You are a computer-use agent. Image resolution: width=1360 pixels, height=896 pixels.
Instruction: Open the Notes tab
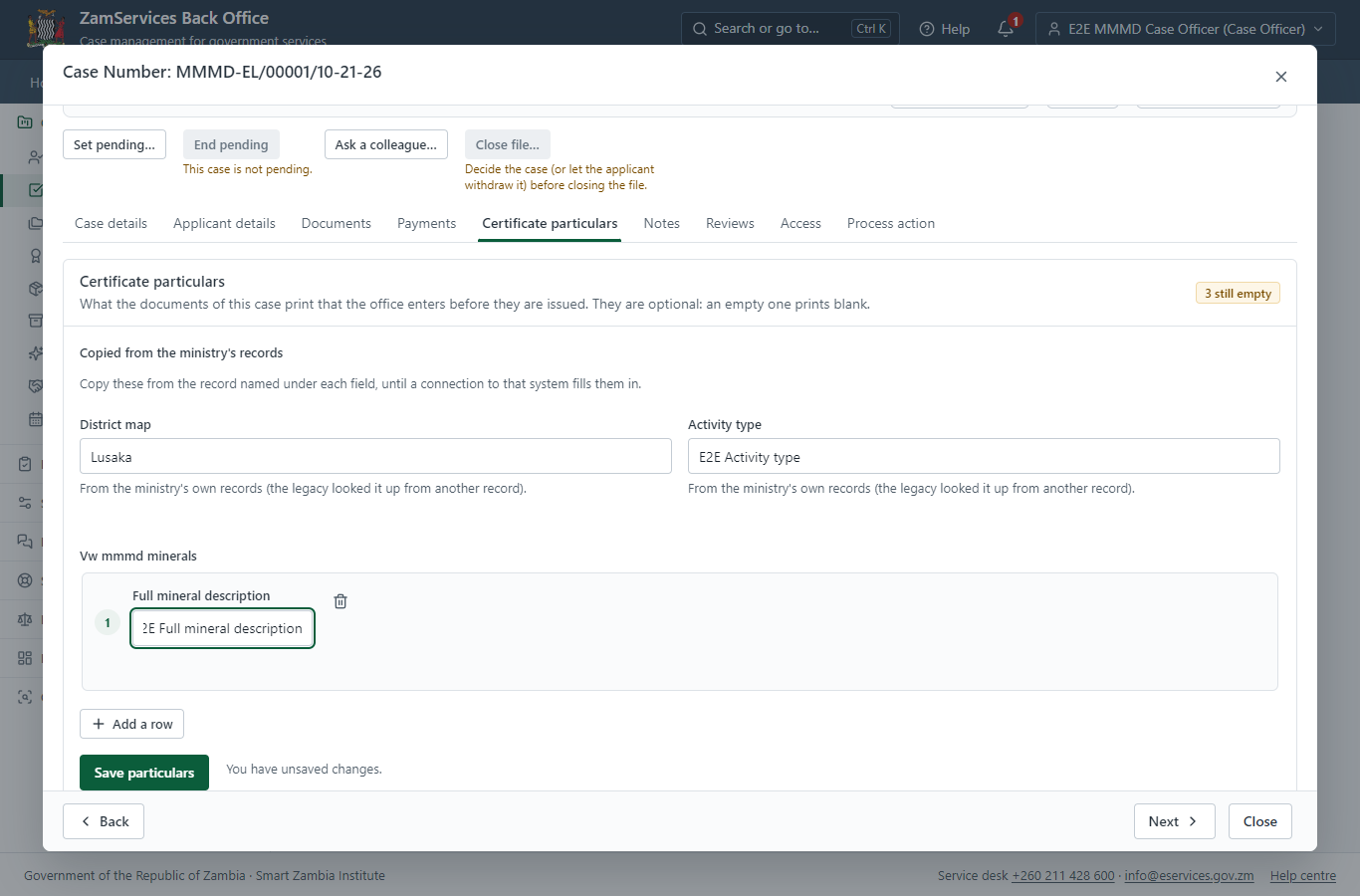pos(661,223)
